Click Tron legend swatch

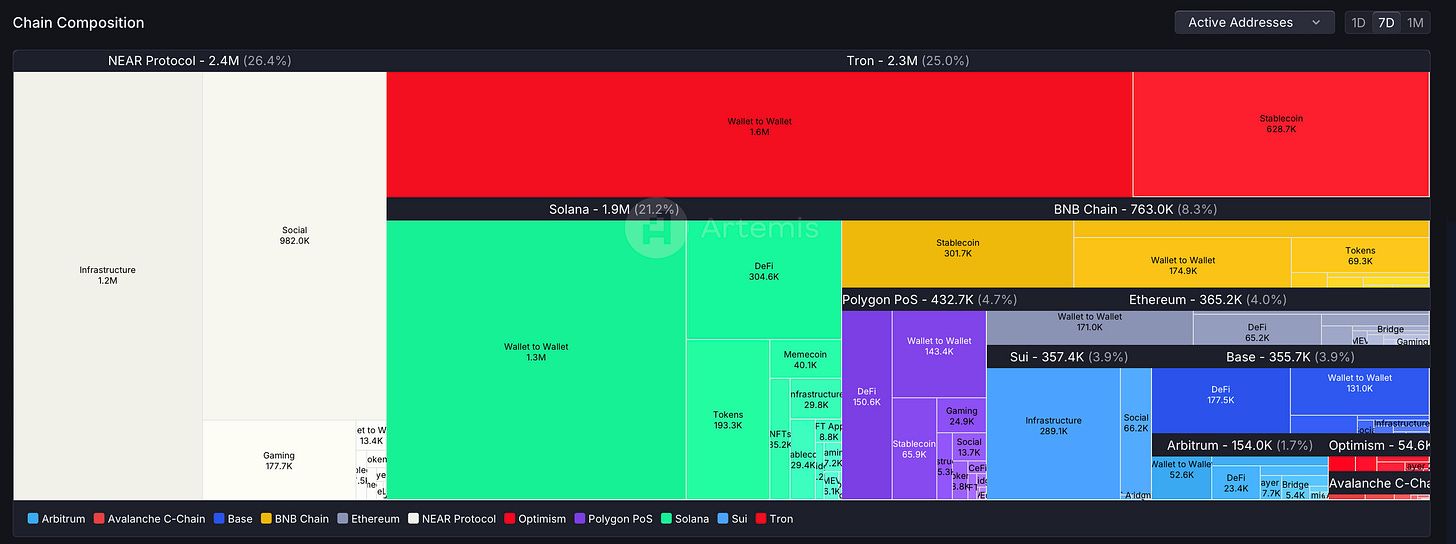coord(761,519)
